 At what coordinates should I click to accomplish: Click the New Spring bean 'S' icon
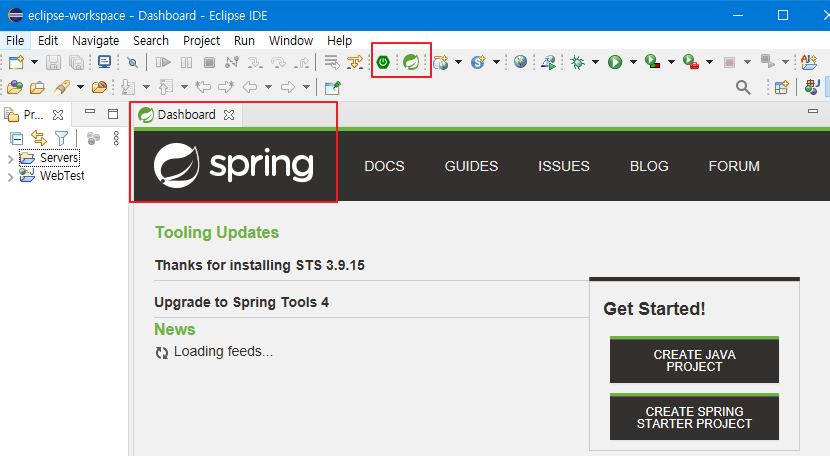pos(479,62)
